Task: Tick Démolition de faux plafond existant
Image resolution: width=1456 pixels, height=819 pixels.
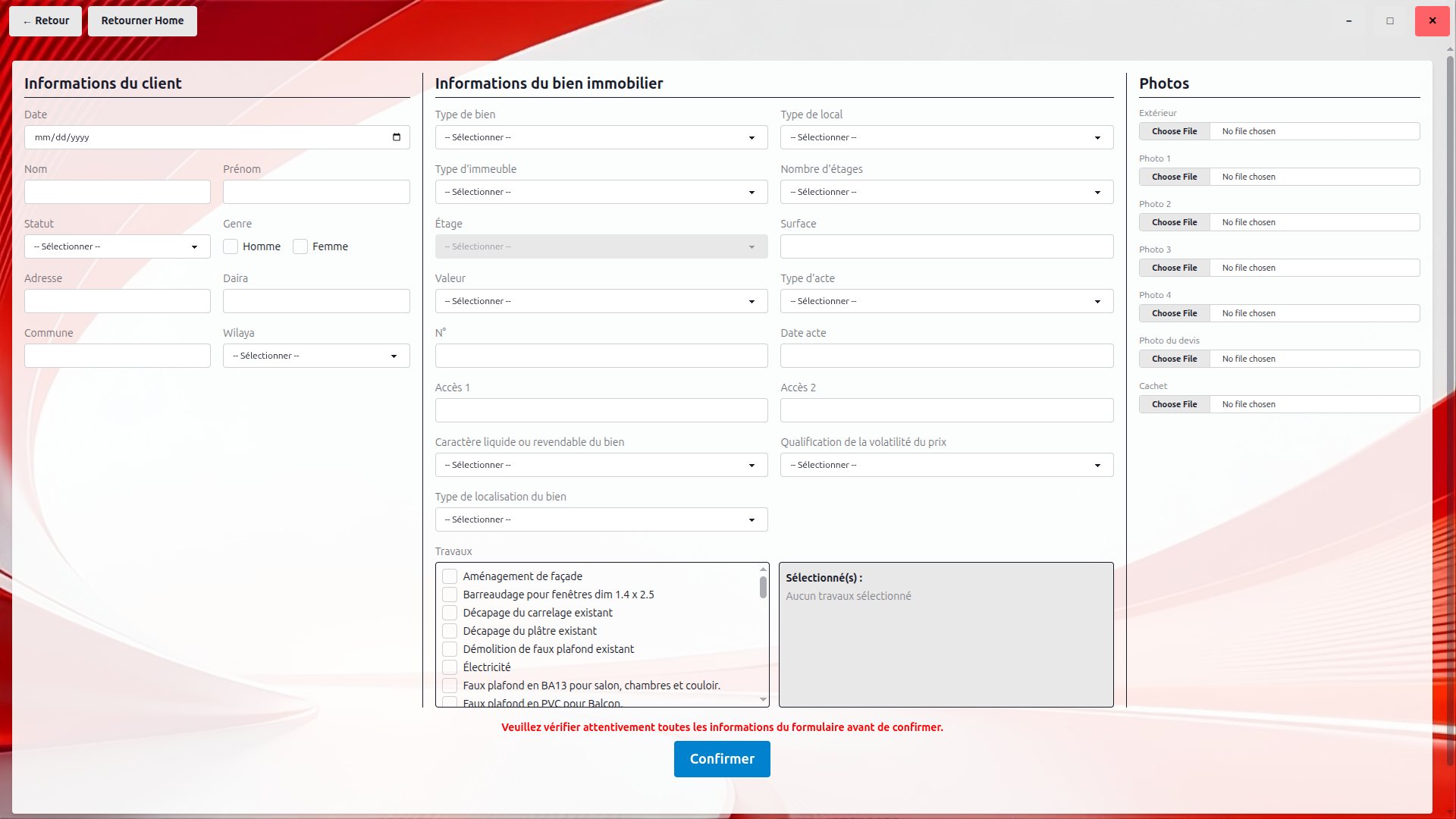Action: click(450, 649)
